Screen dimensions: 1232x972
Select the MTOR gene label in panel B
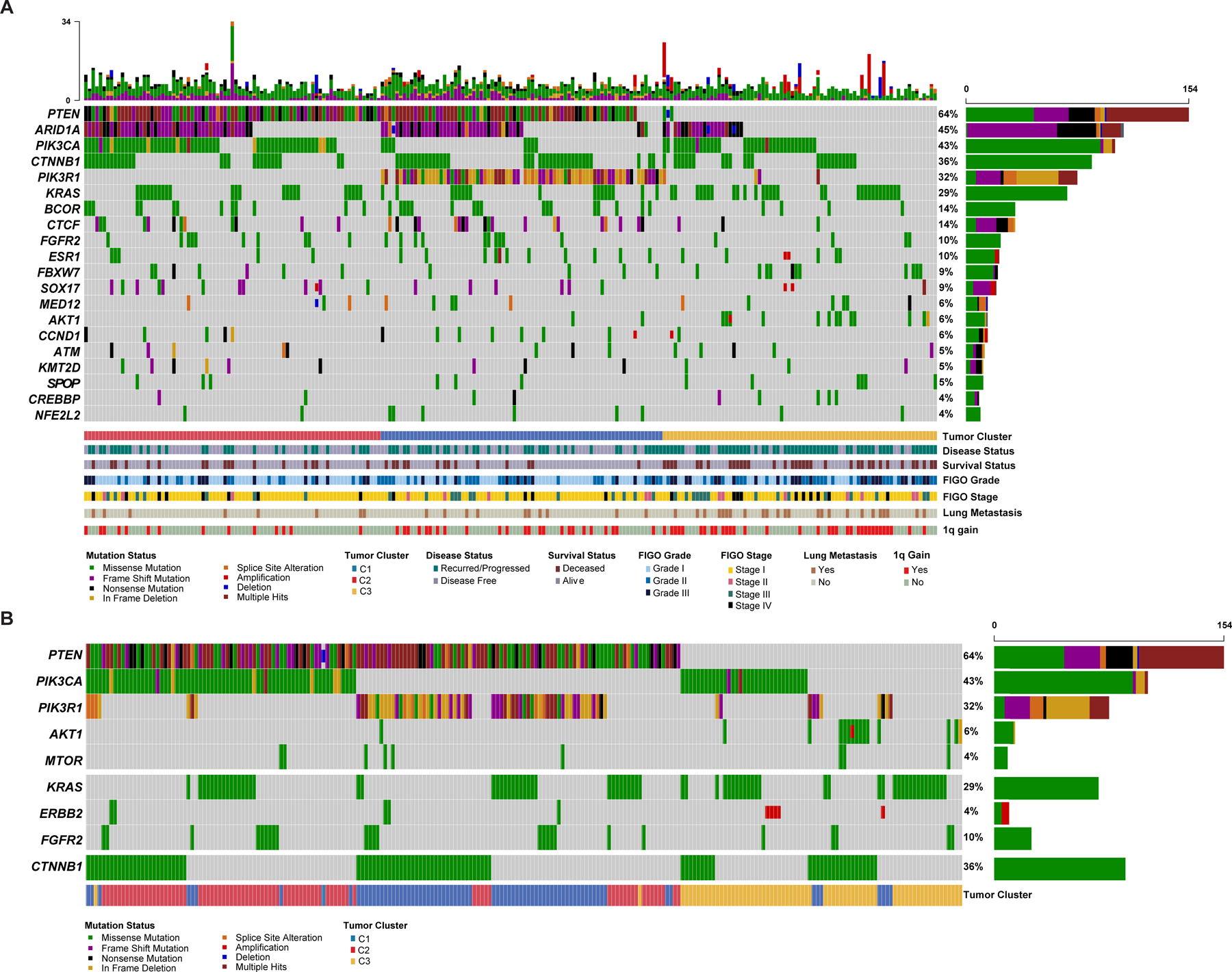coord(64,760)
